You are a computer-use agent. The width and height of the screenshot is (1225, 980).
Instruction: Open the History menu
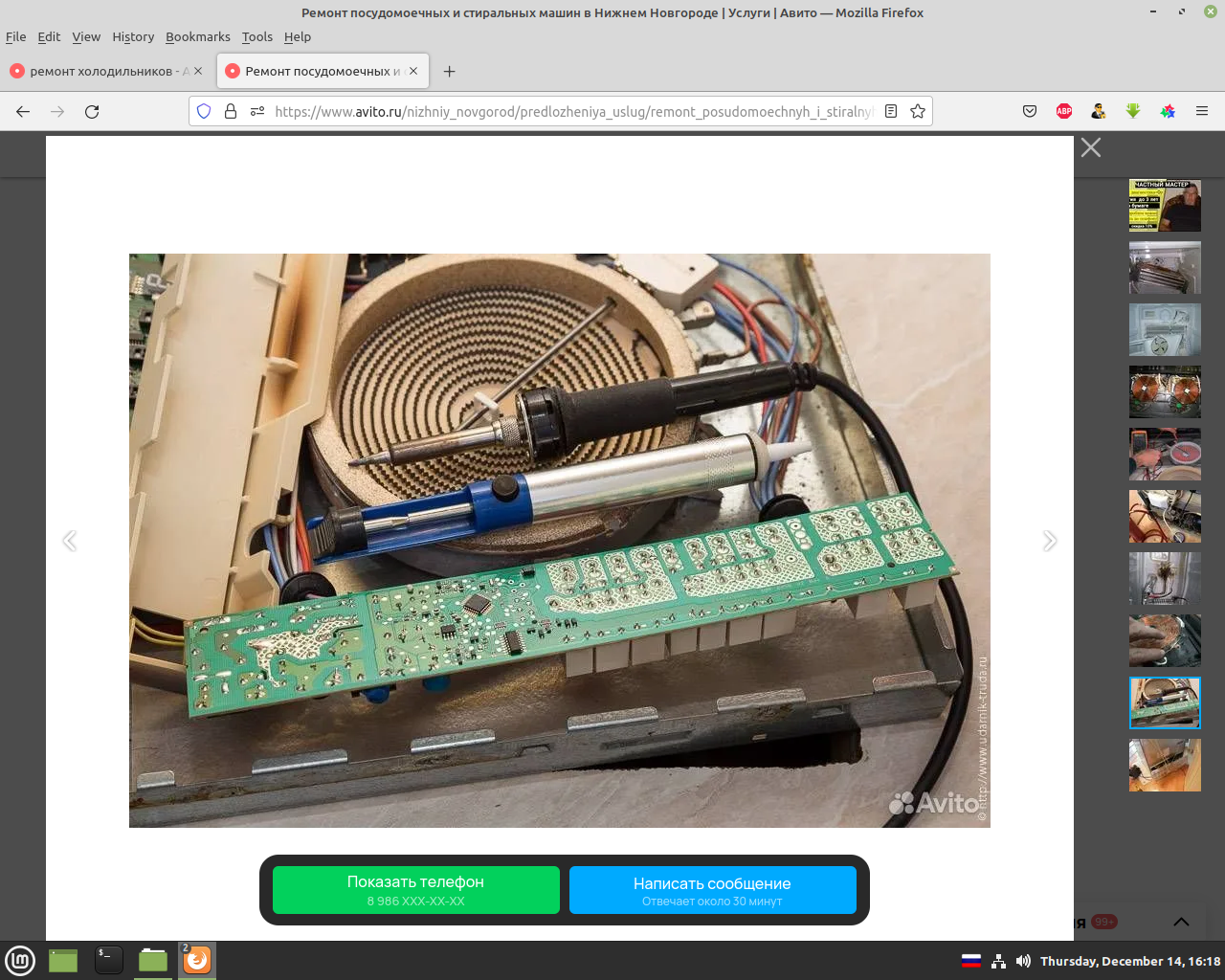point(133,36)
